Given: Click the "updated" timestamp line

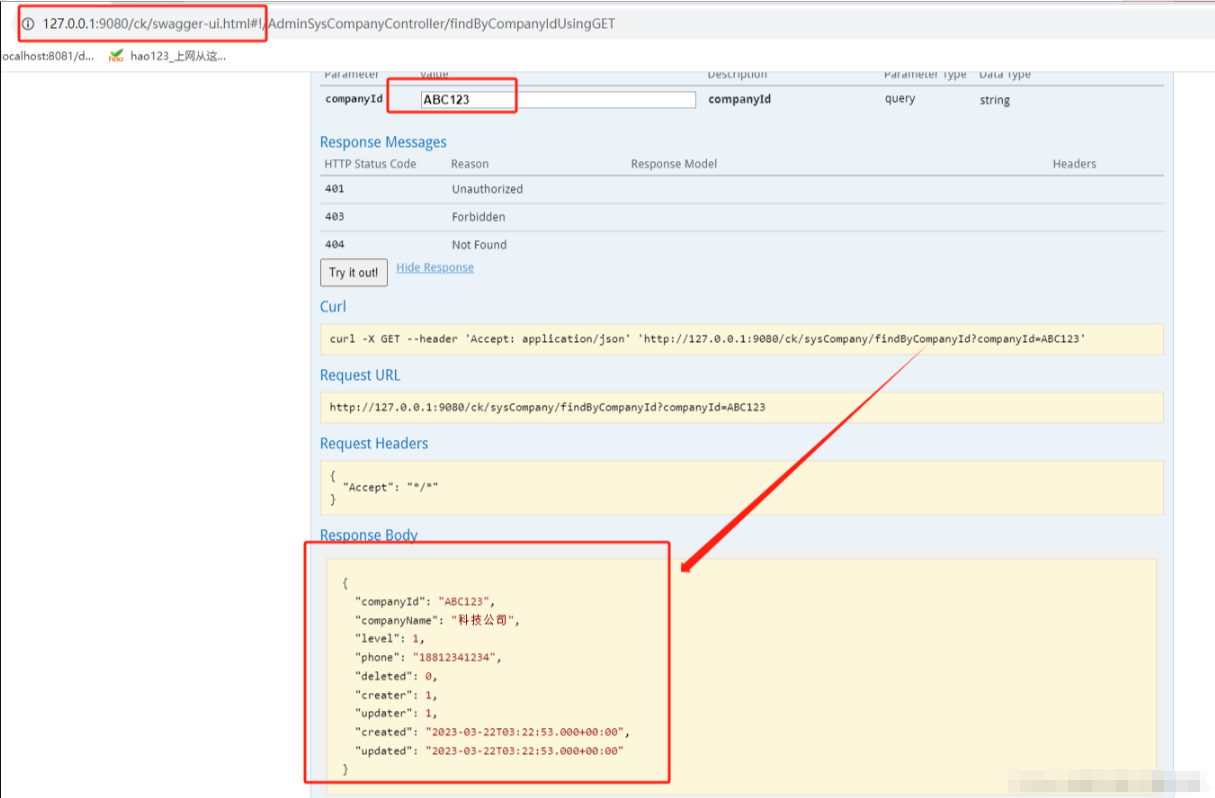Looking at the screenshot, I should tap(490, 751).
